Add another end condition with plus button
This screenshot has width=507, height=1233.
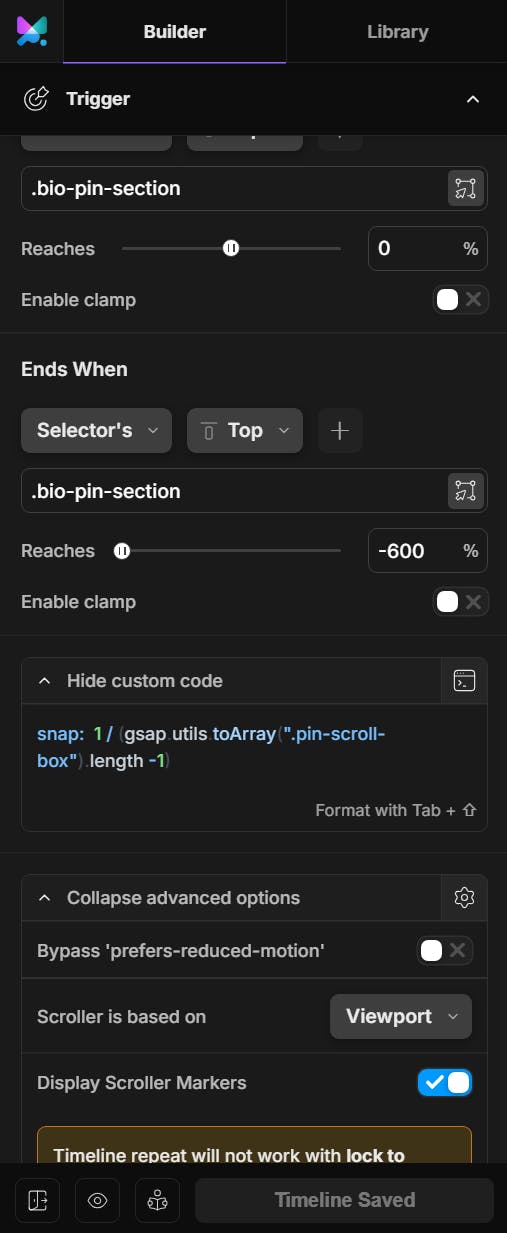(x=340, y=431)
